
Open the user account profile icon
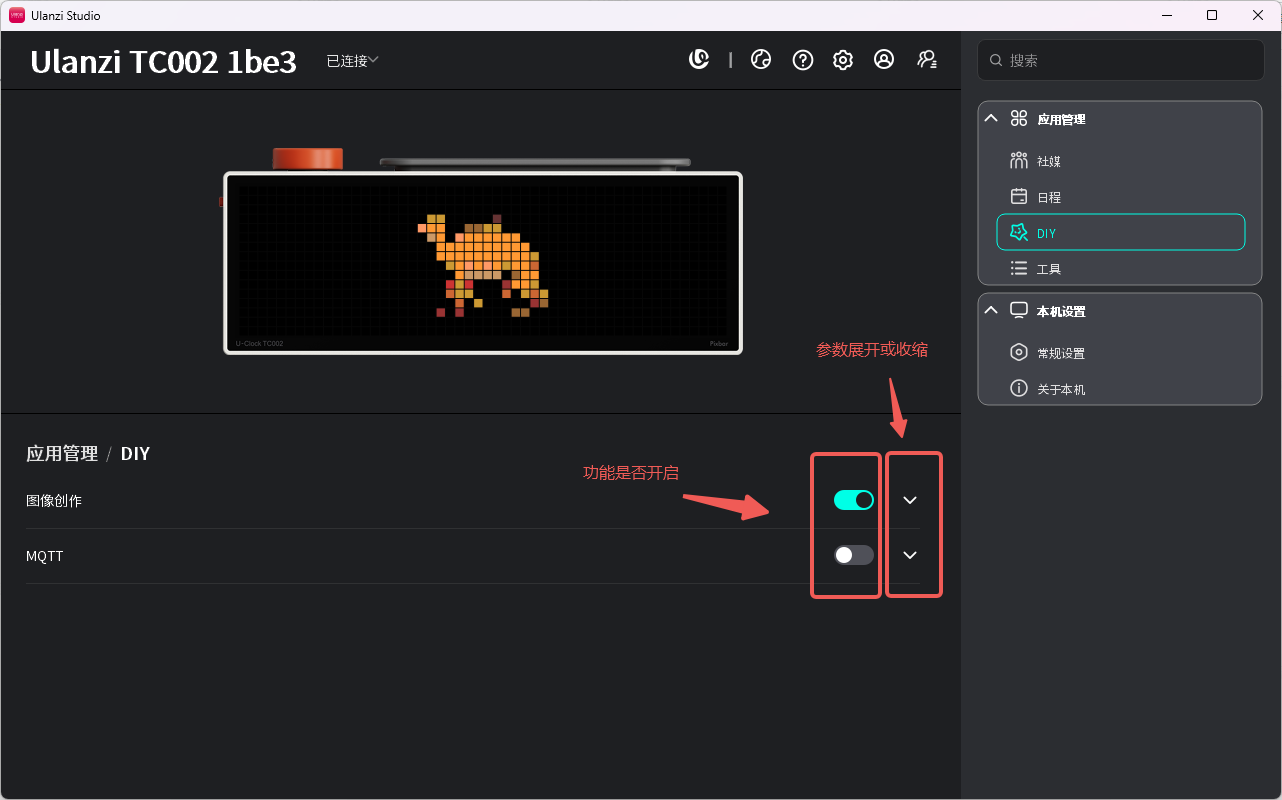pyautogui.click(x=884, y=60)
